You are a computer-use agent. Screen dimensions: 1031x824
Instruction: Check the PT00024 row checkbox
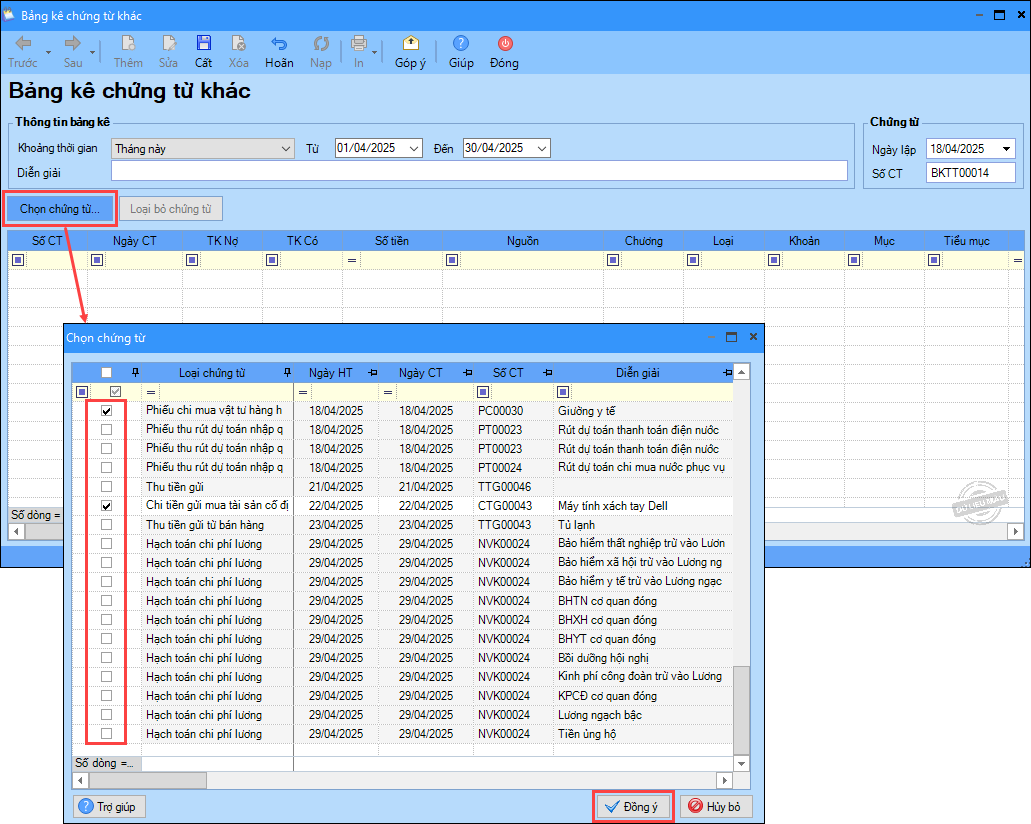107,468
